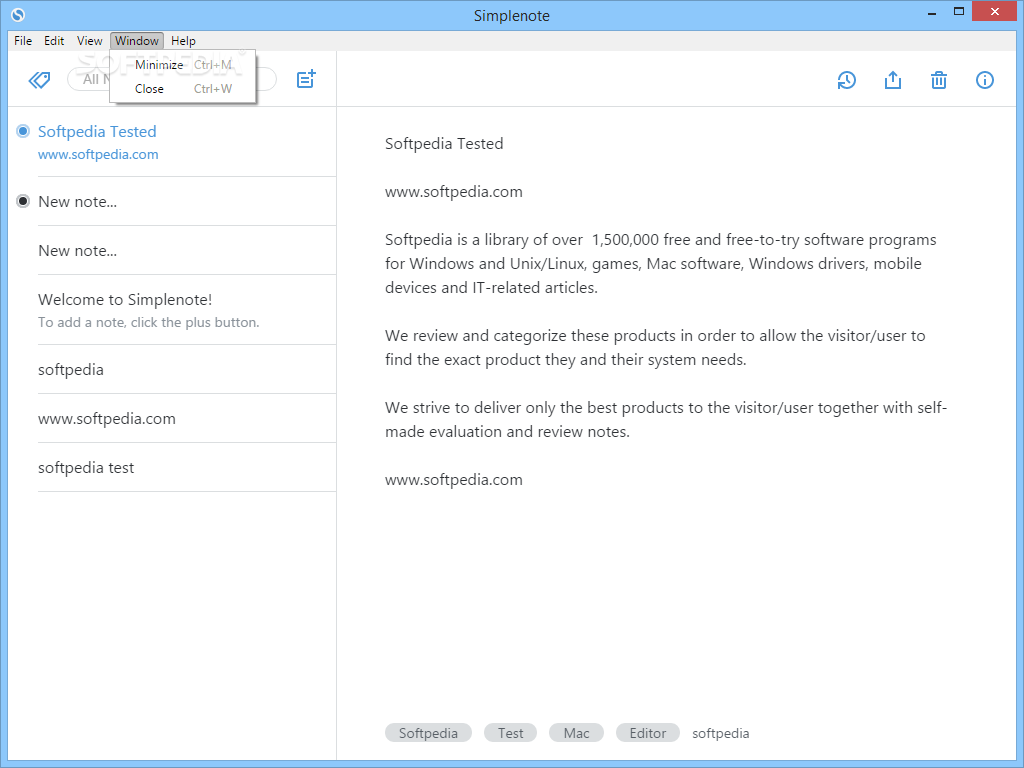The image size is (1024, 768).
Task: Move note to trash icon
Action: pos(938,80)
